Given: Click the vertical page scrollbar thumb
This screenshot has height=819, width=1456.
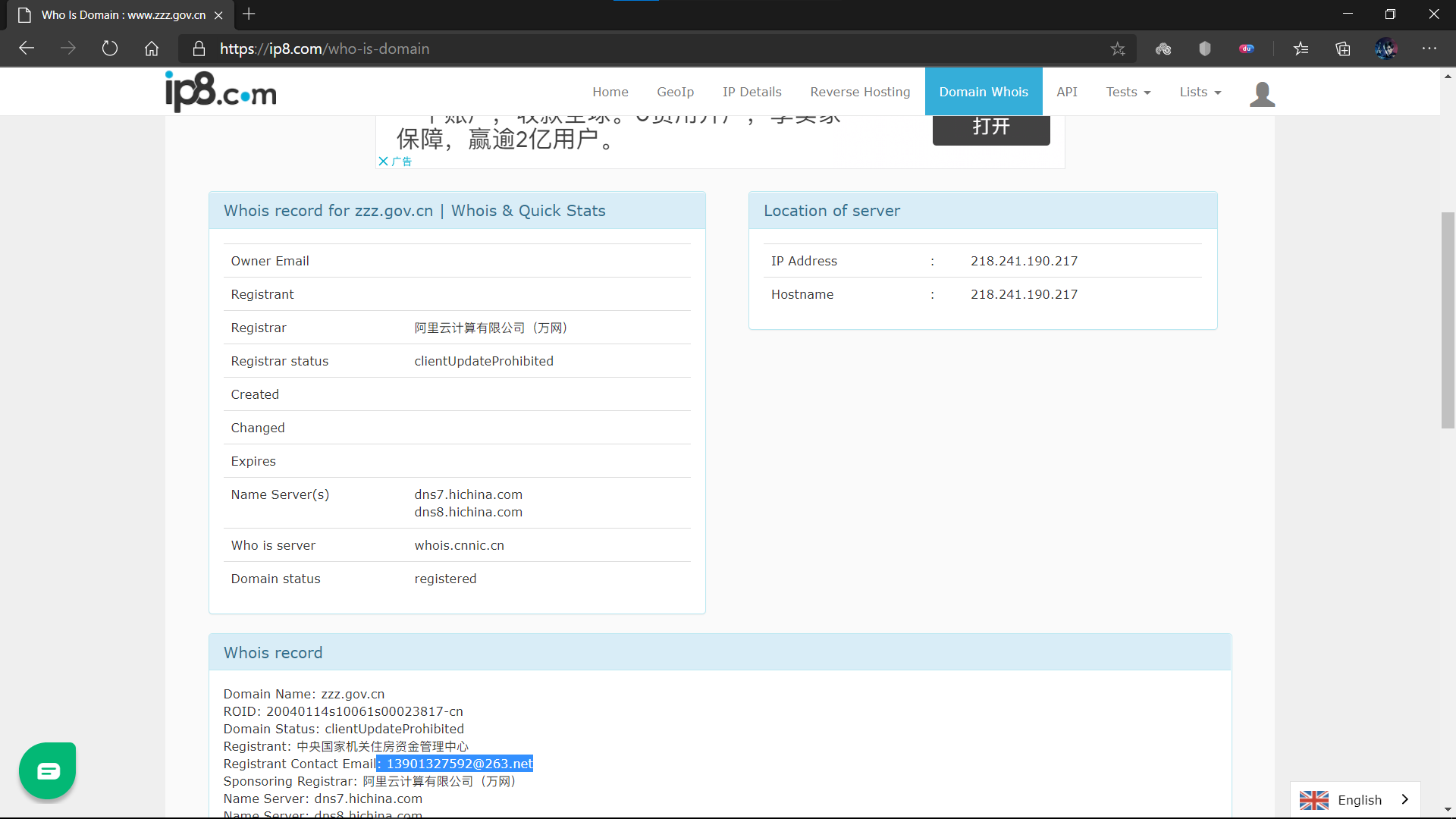Looking at the screenshot, I should pos(1448,320).
